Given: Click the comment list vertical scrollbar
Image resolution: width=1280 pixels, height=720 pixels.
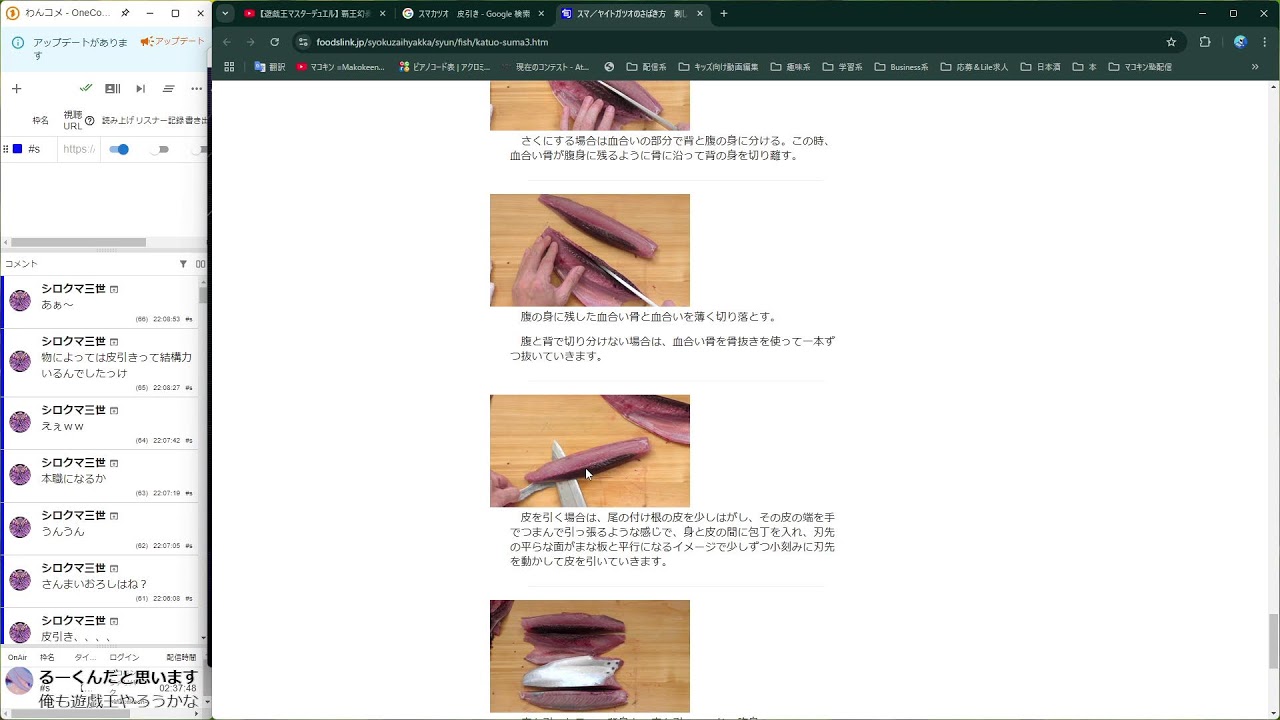Looking at the screenshot, I should [203, 293].
